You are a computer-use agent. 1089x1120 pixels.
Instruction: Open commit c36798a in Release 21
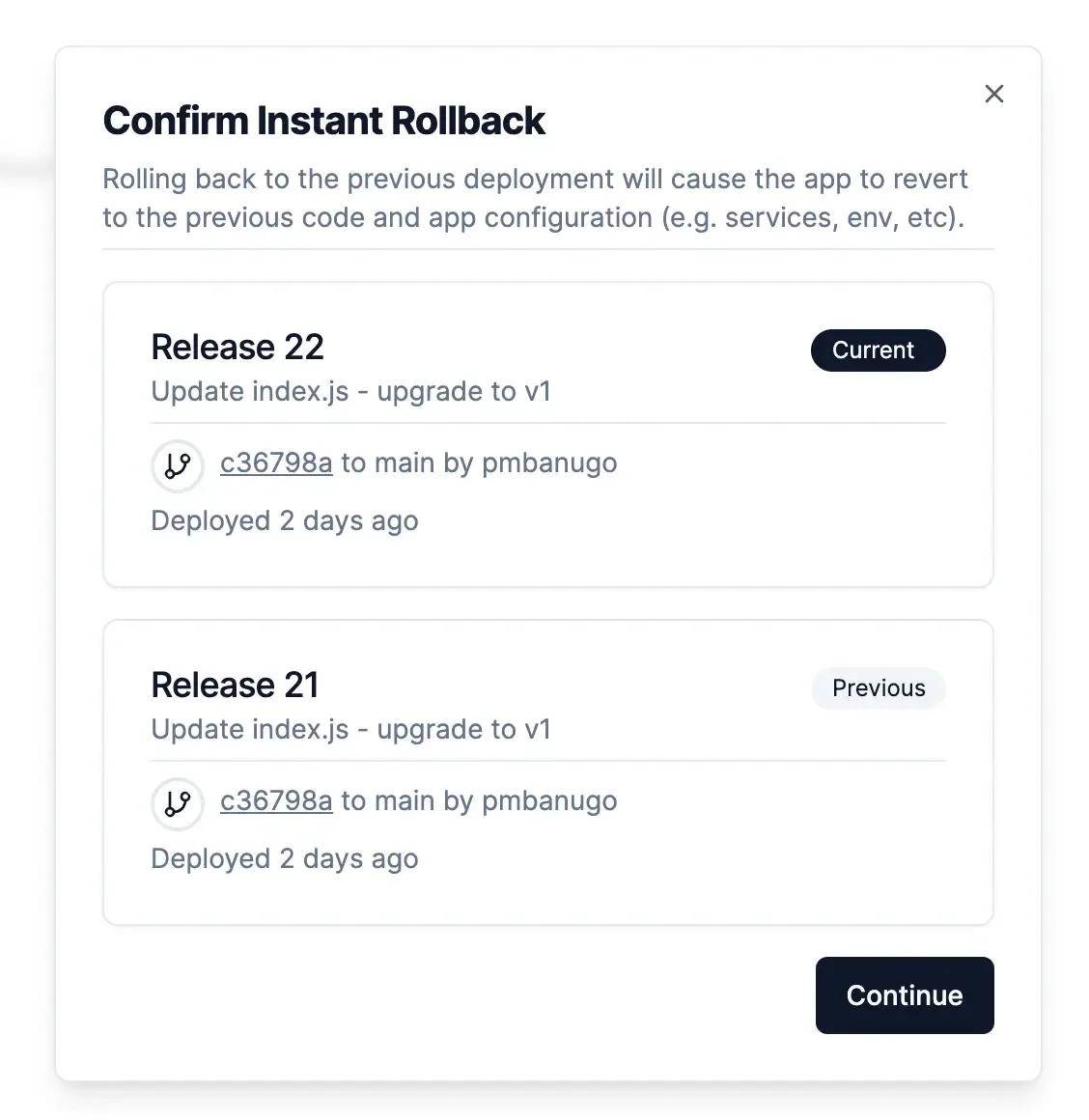(276, 800)
